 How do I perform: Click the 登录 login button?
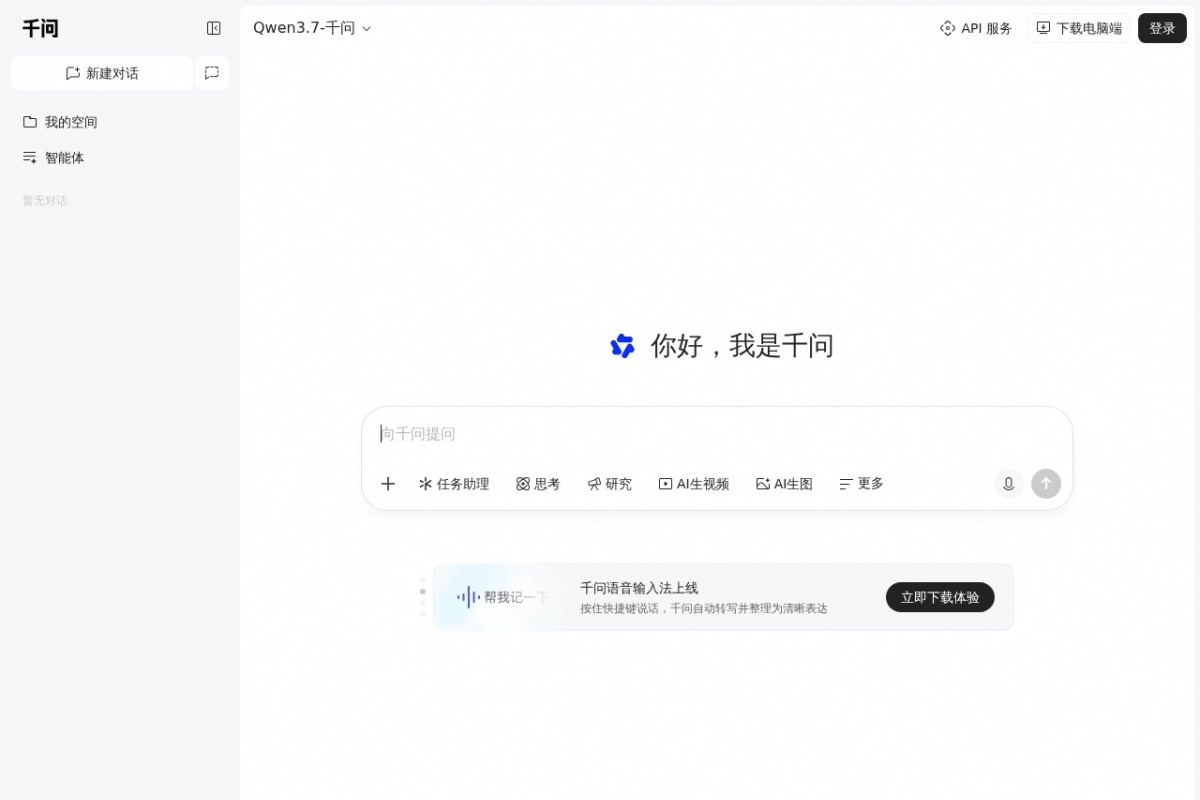pyautogui.click(x=1162, y=28)
